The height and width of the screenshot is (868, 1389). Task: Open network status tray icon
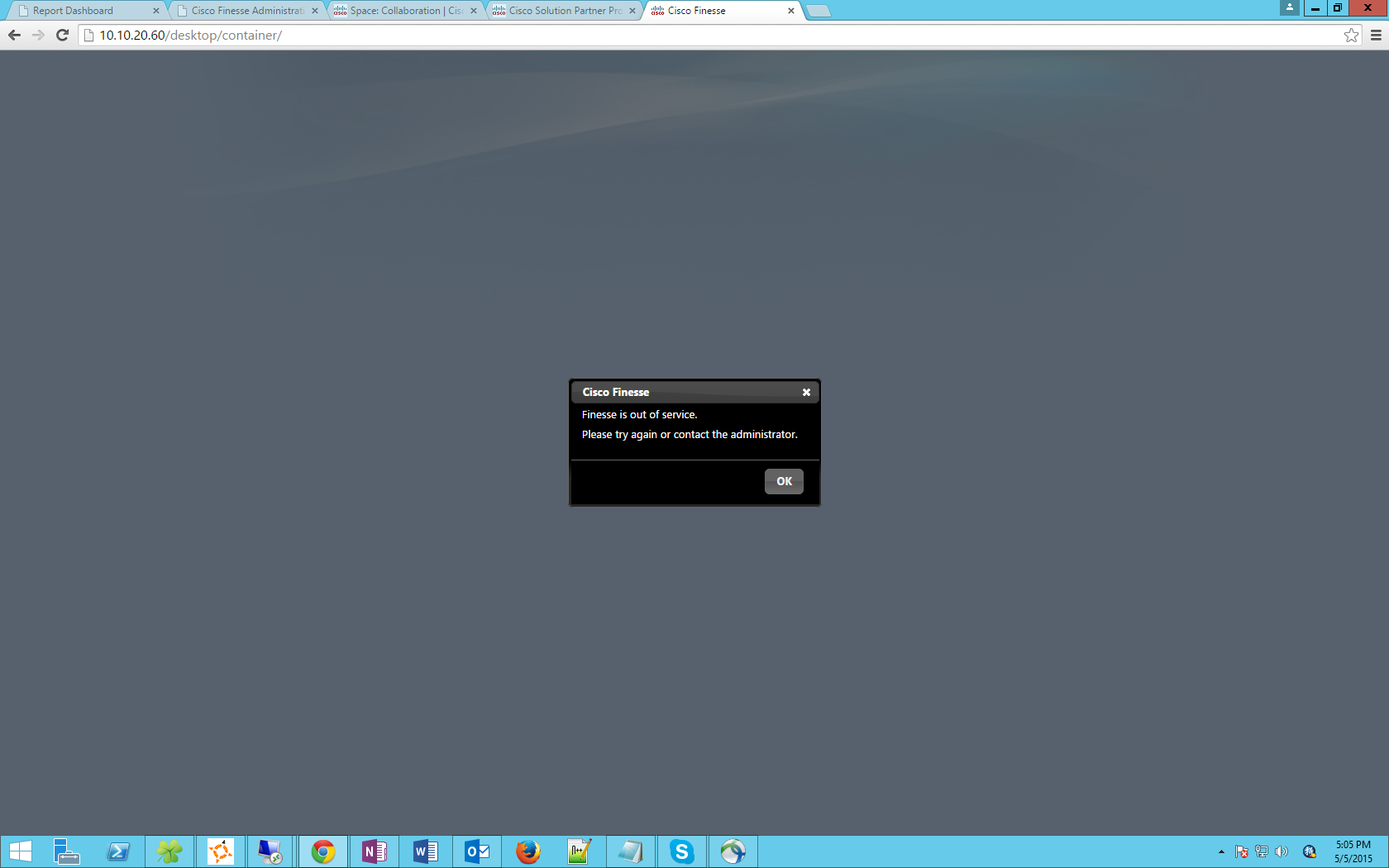(x=1262, y=851)
